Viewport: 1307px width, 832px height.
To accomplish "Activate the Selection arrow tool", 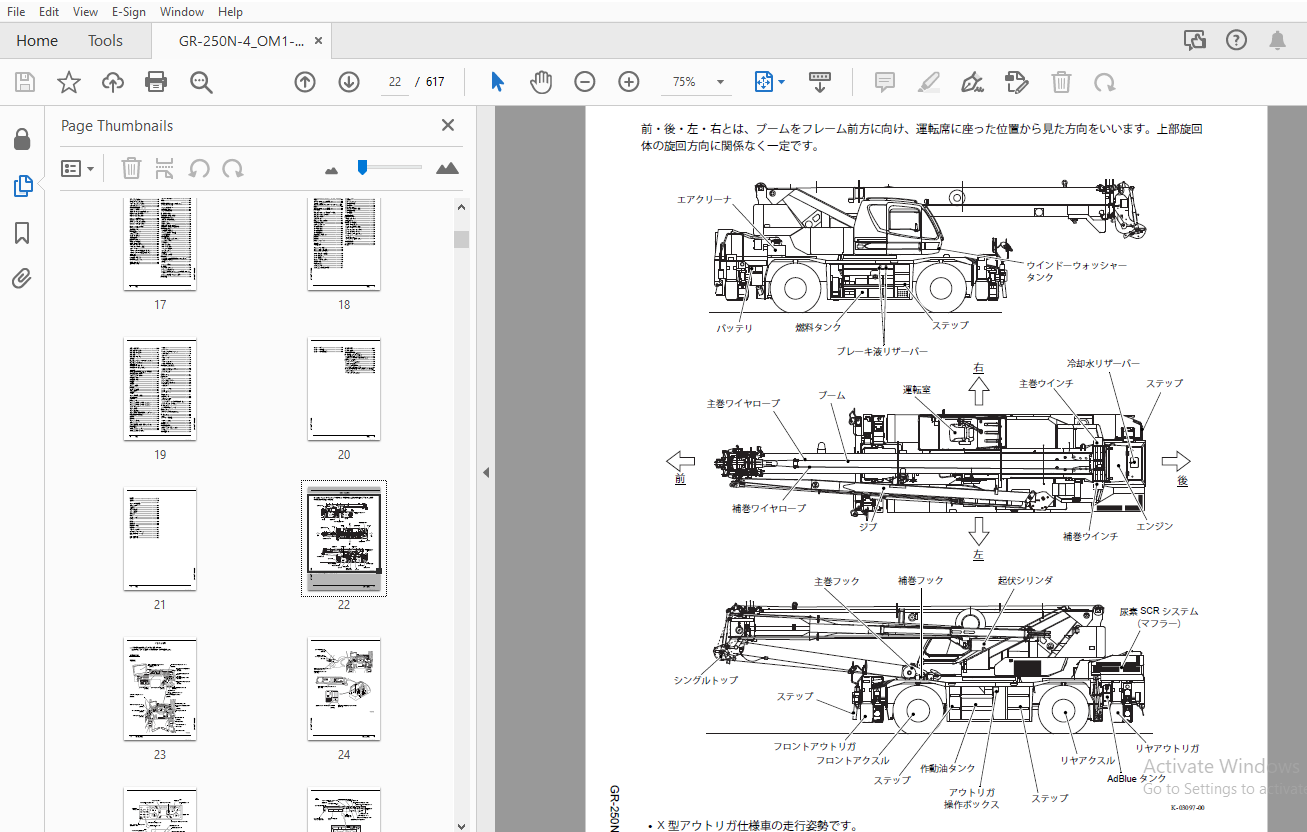I will click(497, 82).
